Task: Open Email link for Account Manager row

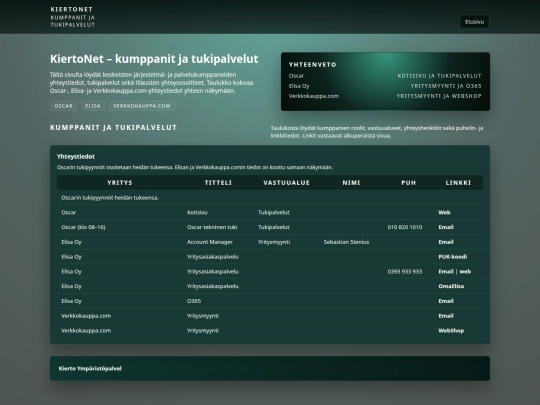Action: coord(446,242)
